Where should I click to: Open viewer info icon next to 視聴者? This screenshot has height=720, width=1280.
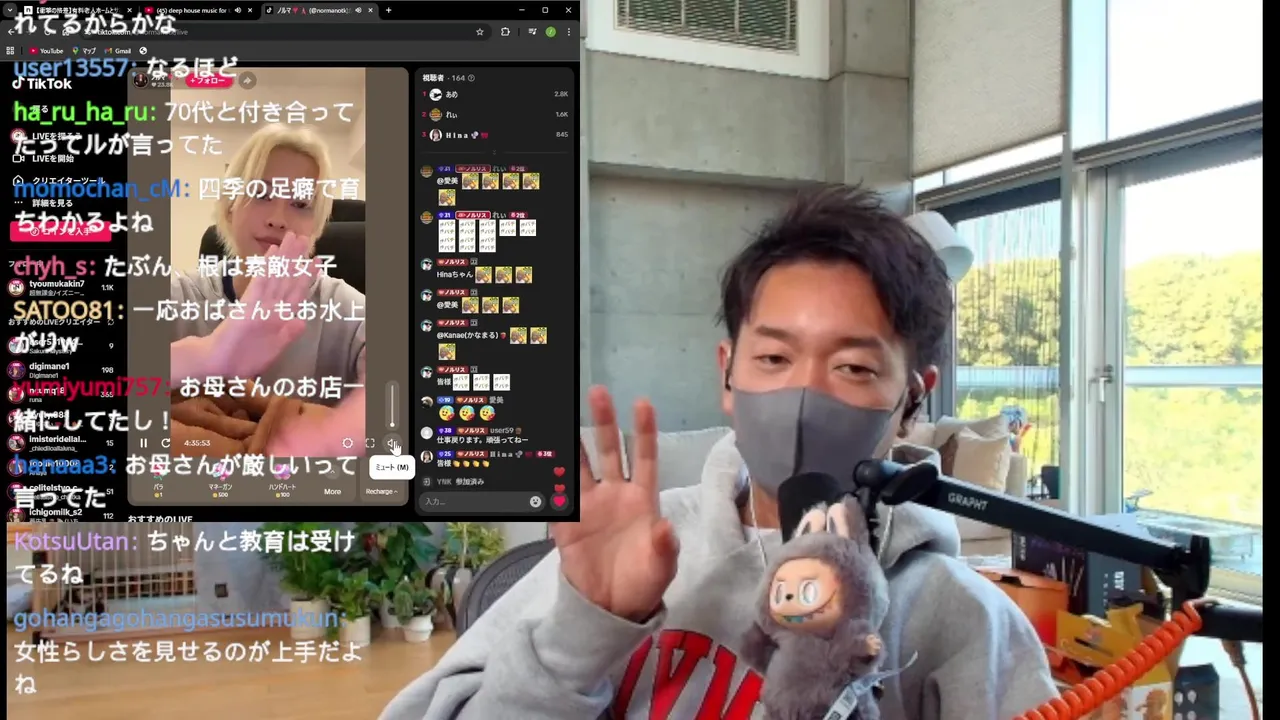click(471, 78)
